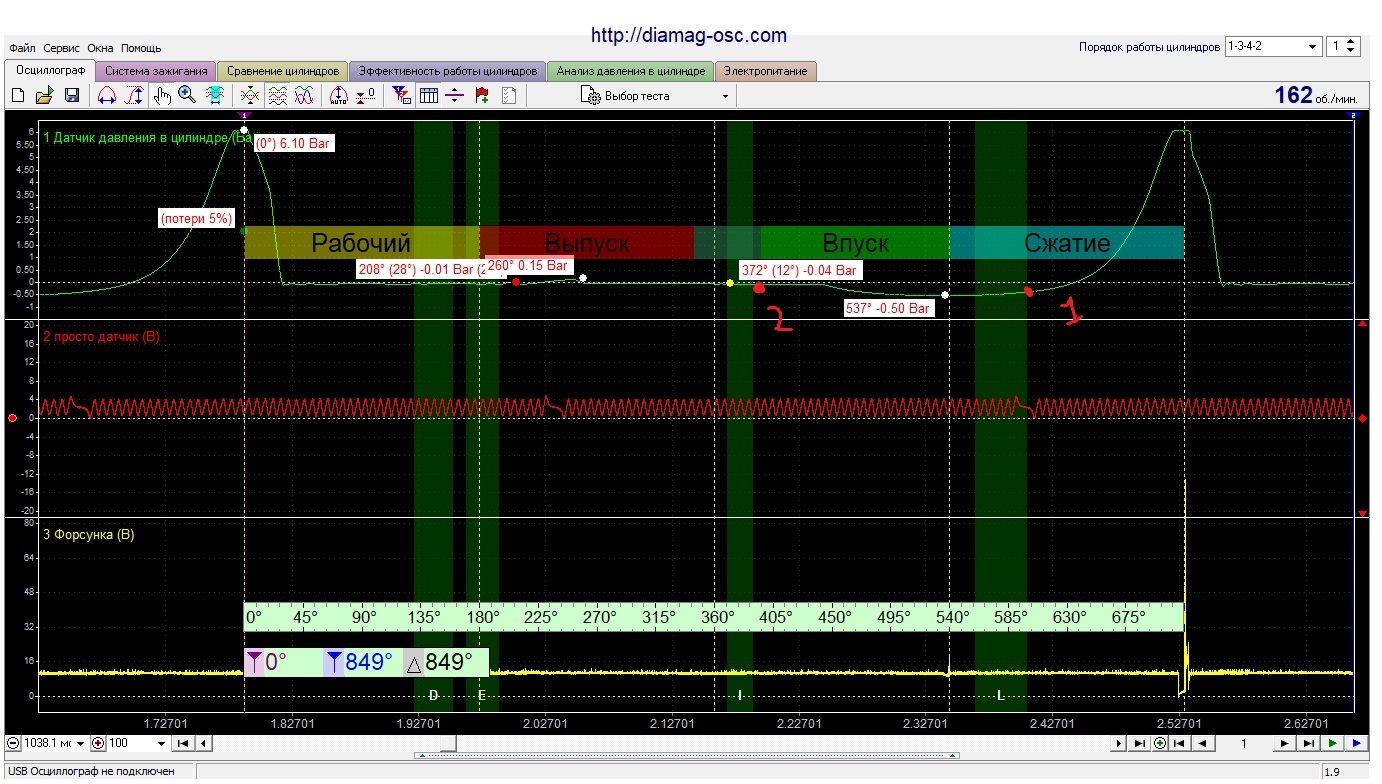Screen dimensions: 1382x784
Task: Select the vertical amplitude measurement tool
Action: pyautogui.click(x=135, y=96)
